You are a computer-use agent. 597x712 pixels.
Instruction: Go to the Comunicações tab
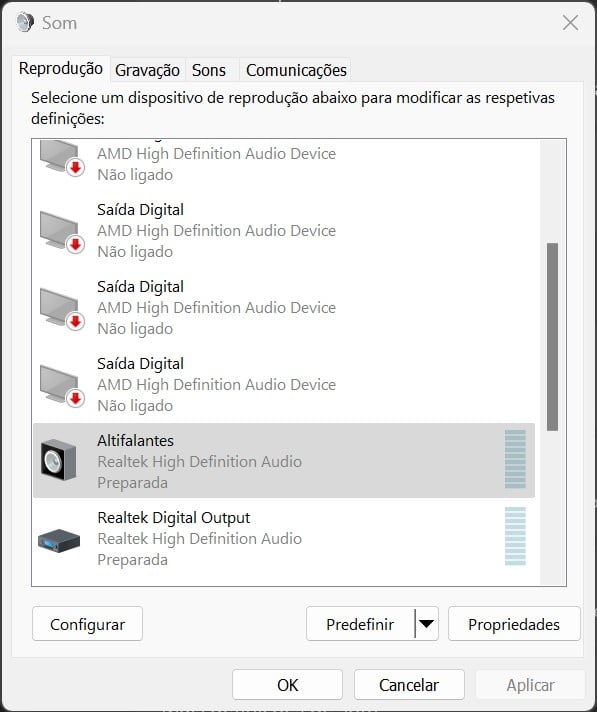pos(296,70)
